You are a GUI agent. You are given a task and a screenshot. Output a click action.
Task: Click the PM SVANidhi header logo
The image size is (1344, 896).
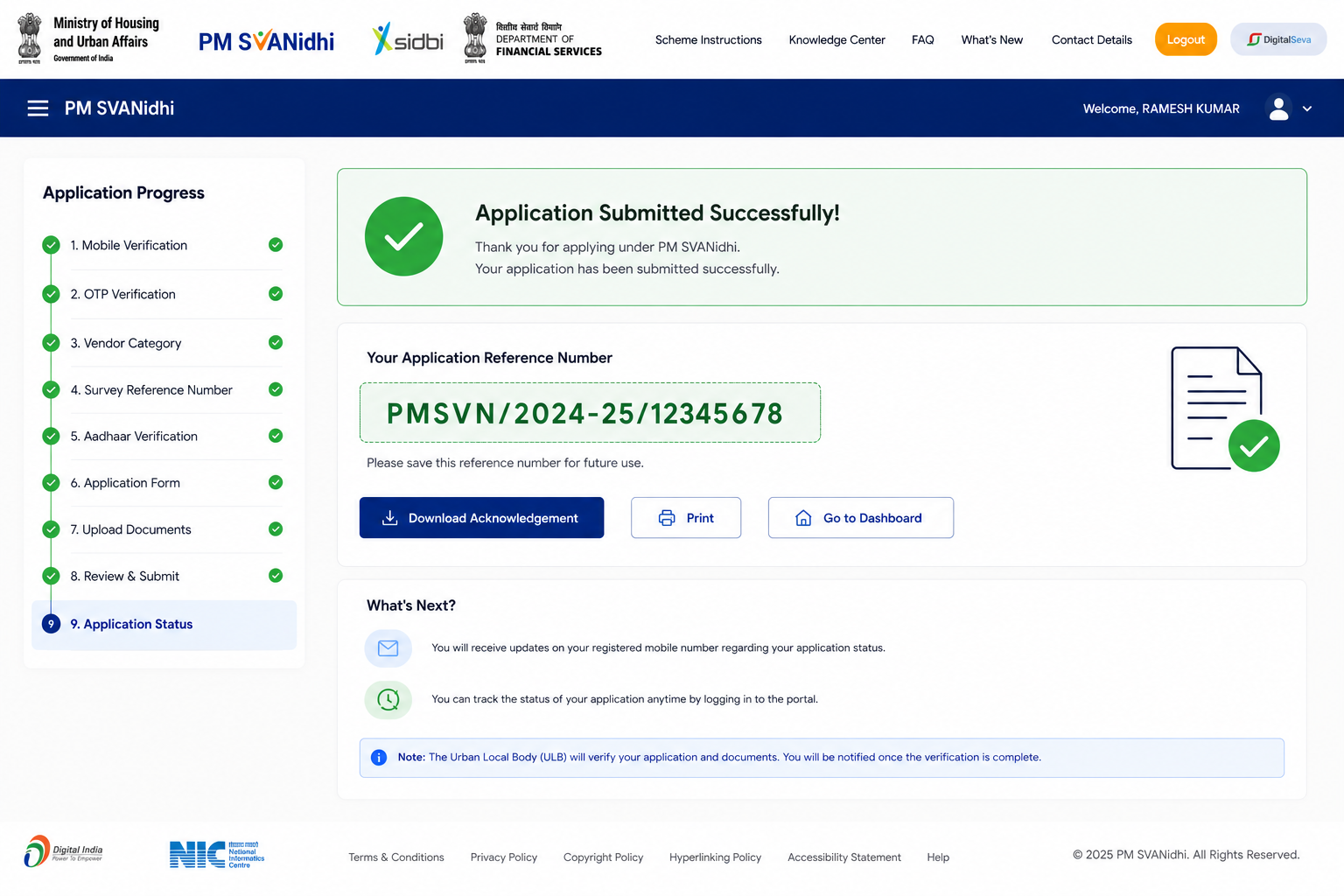click(266, 41)
